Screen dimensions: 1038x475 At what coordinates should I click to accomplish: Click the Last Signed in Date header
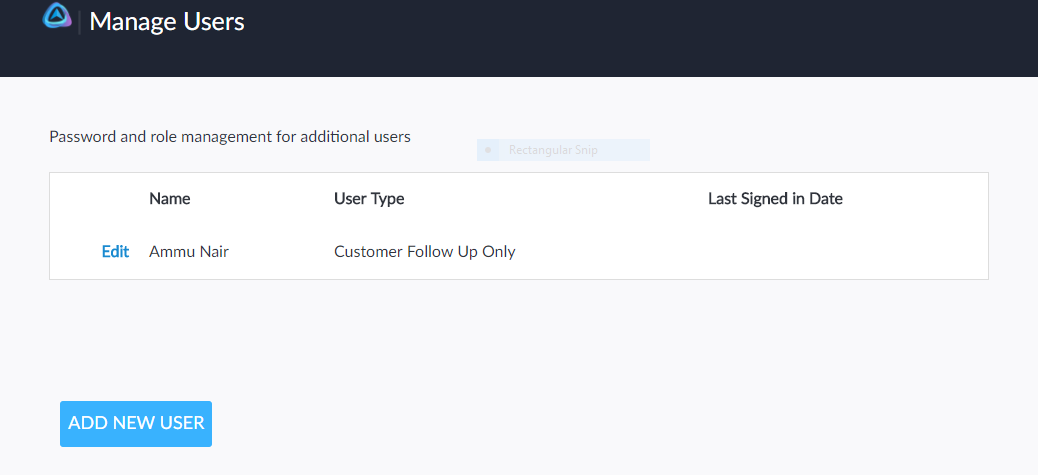click(775, 199)
